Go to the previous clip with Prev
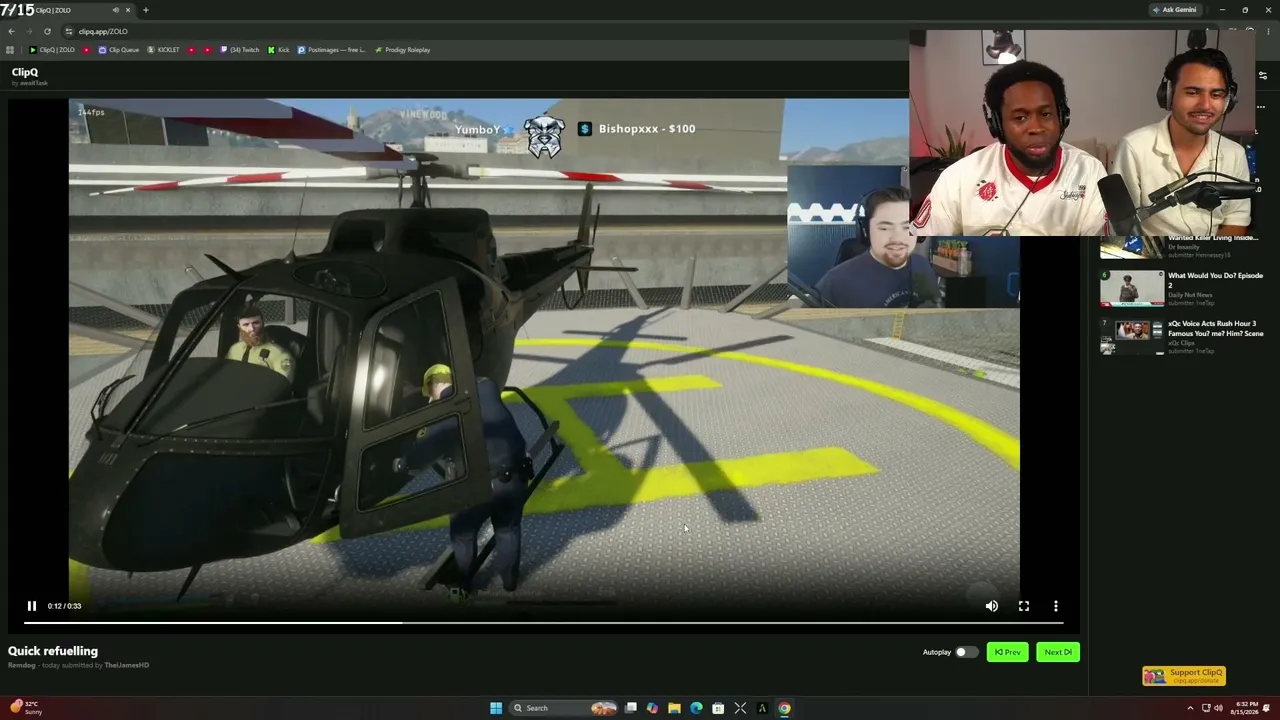 tap(1007, 652)
